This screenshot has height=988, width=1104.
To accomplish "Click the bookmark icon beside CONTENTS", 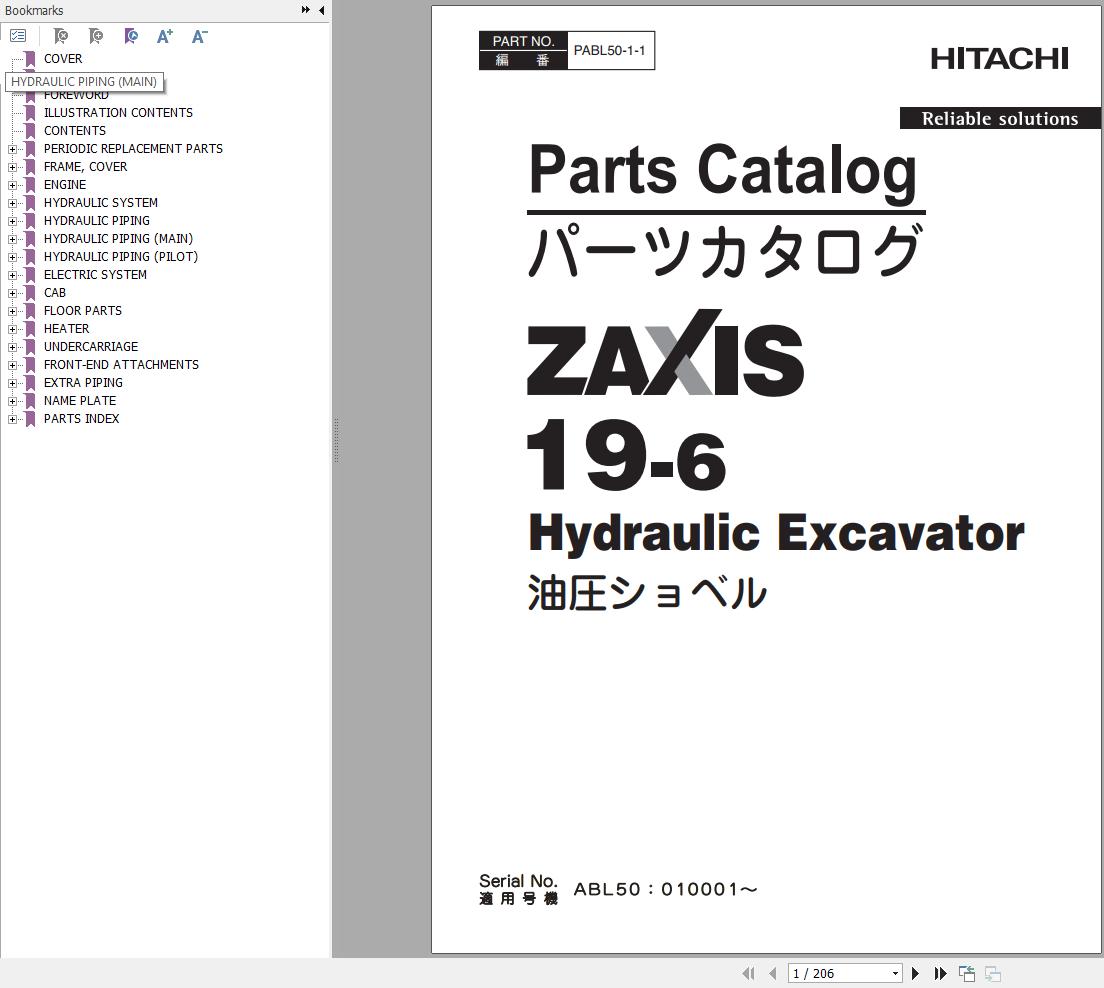I will point(30,131).
